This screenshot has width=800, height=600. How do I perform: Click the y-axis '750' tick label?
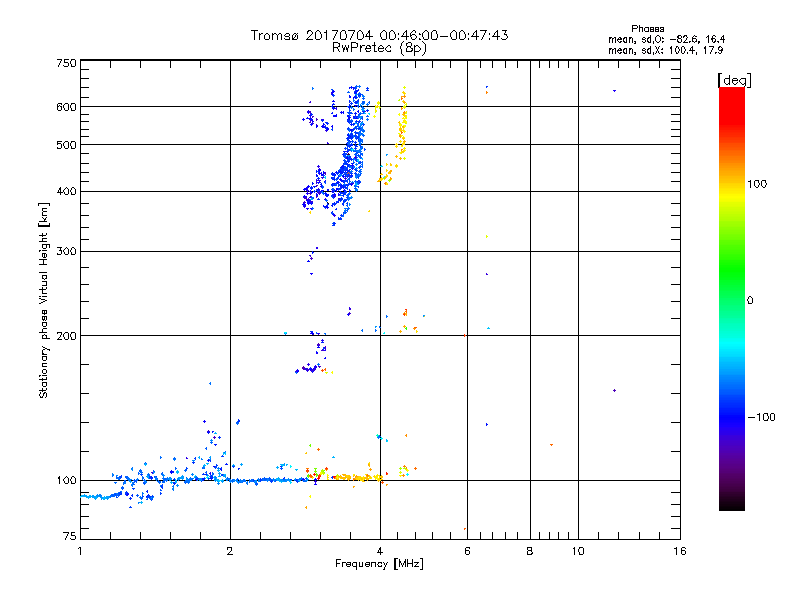click(x=67, y=63)
